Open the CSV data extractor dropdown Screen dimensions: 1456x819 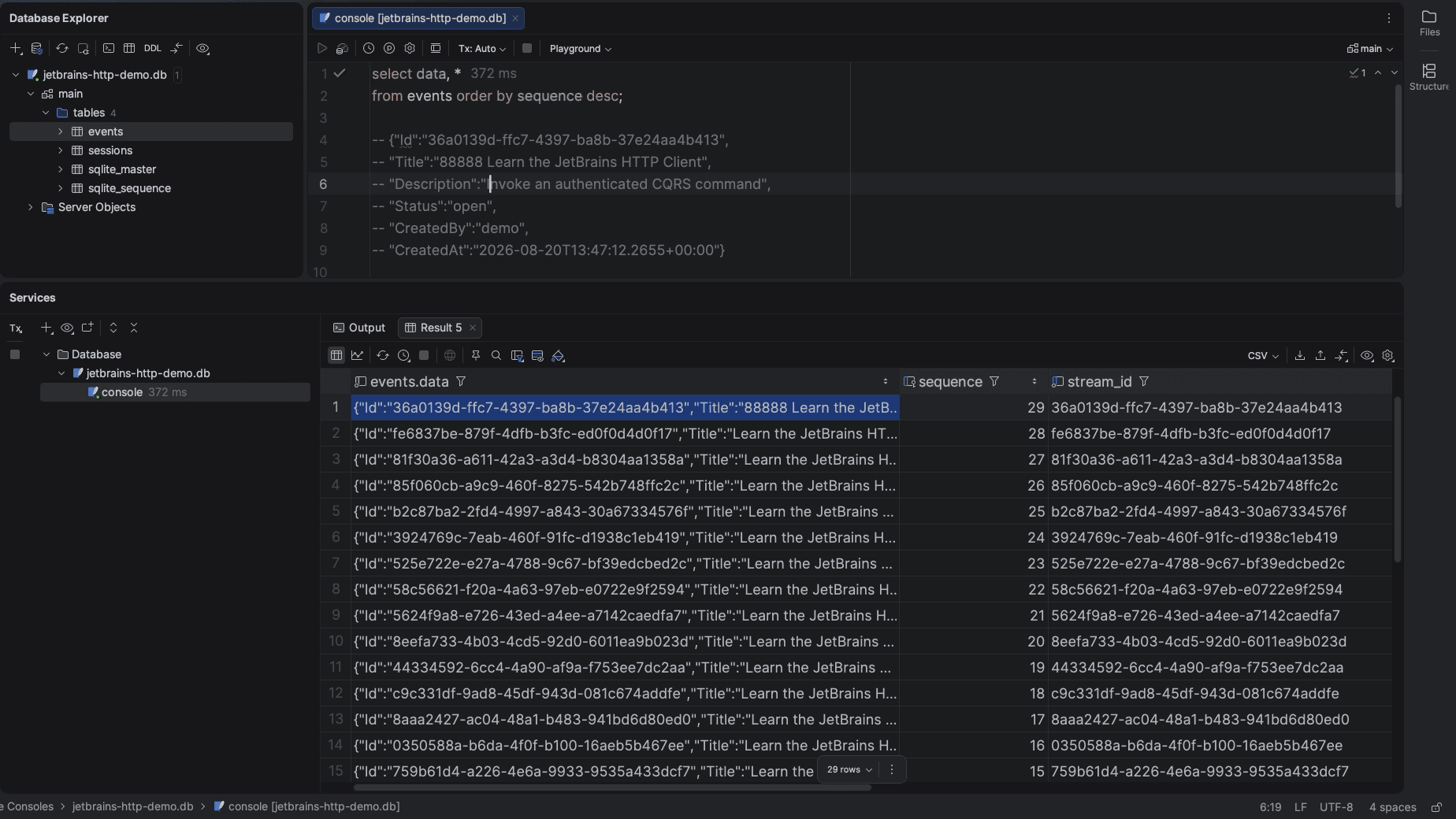(1263, 356)
